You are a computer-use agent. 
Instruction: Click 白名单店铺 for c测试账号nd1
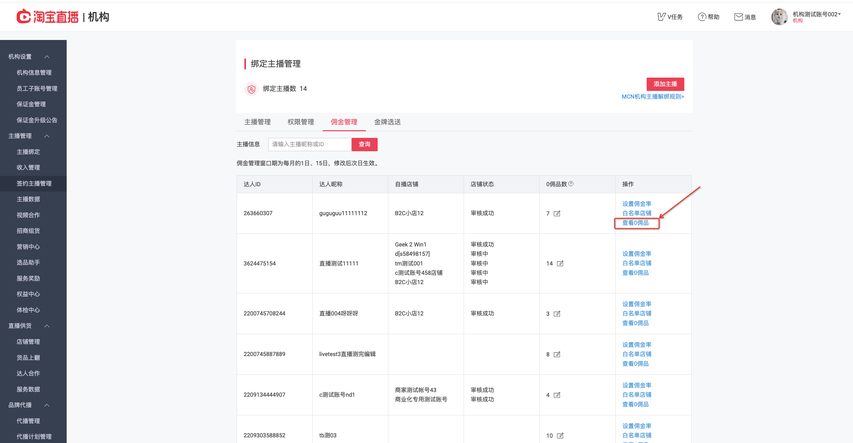coord(636,395)
